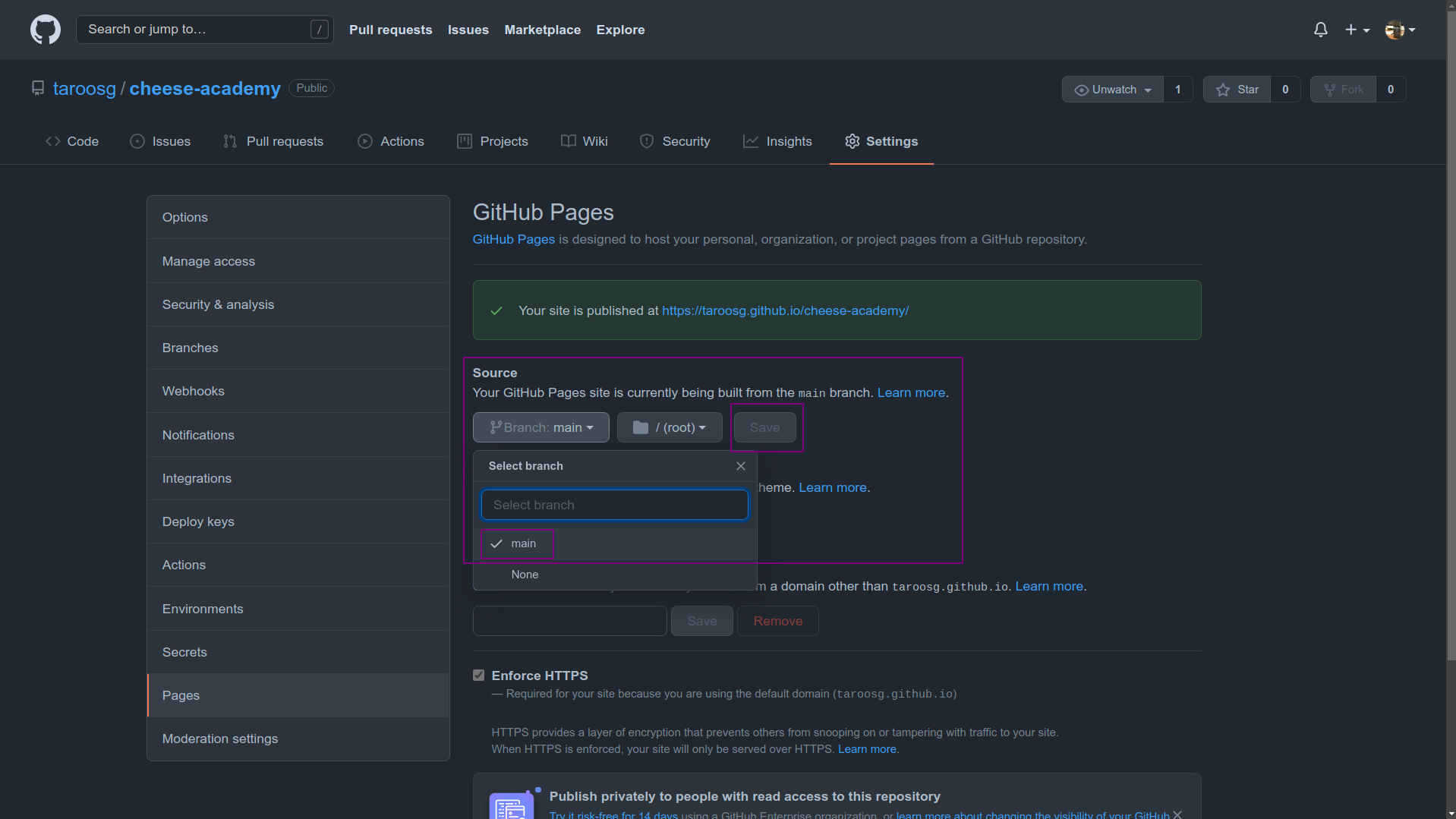Click the book icon beside Wiki

tap(568, 141)
